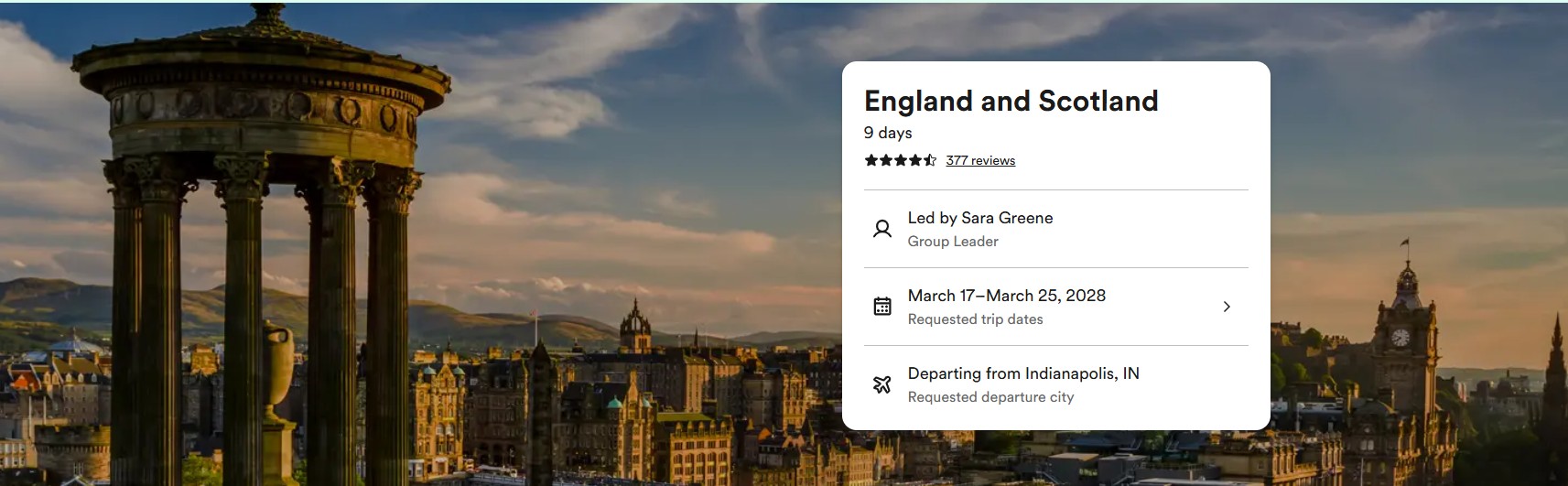Click the group leader person icon

881,229
